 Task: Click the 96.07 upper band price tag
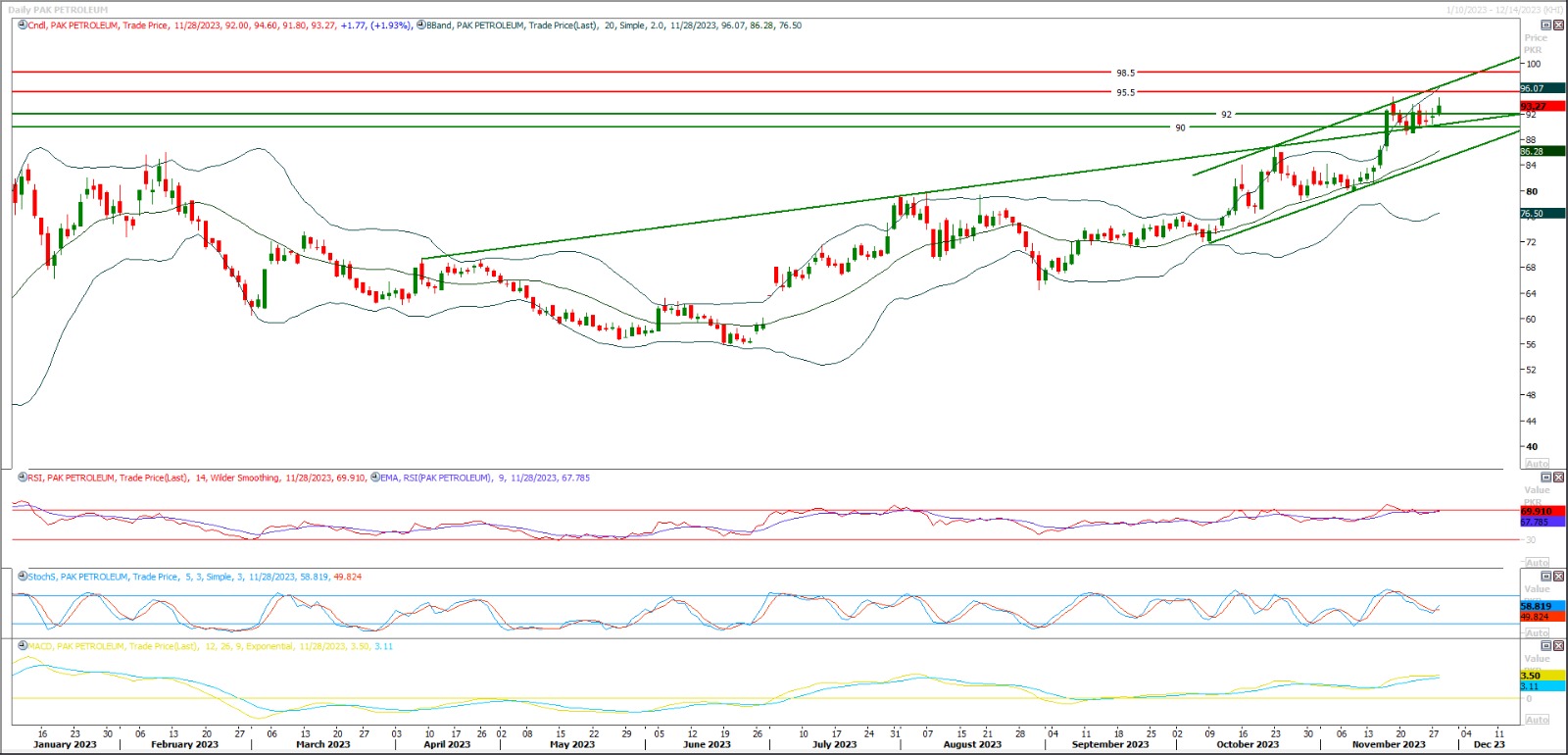[1543, 88]
